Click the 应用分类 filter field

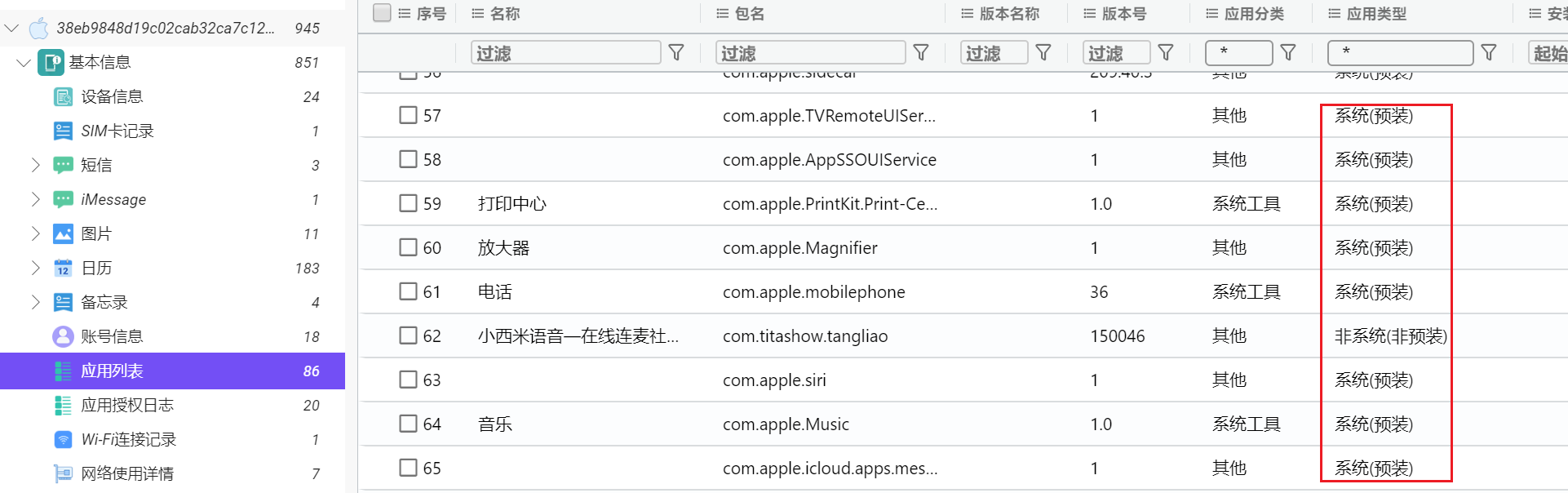pos(1239,53)
